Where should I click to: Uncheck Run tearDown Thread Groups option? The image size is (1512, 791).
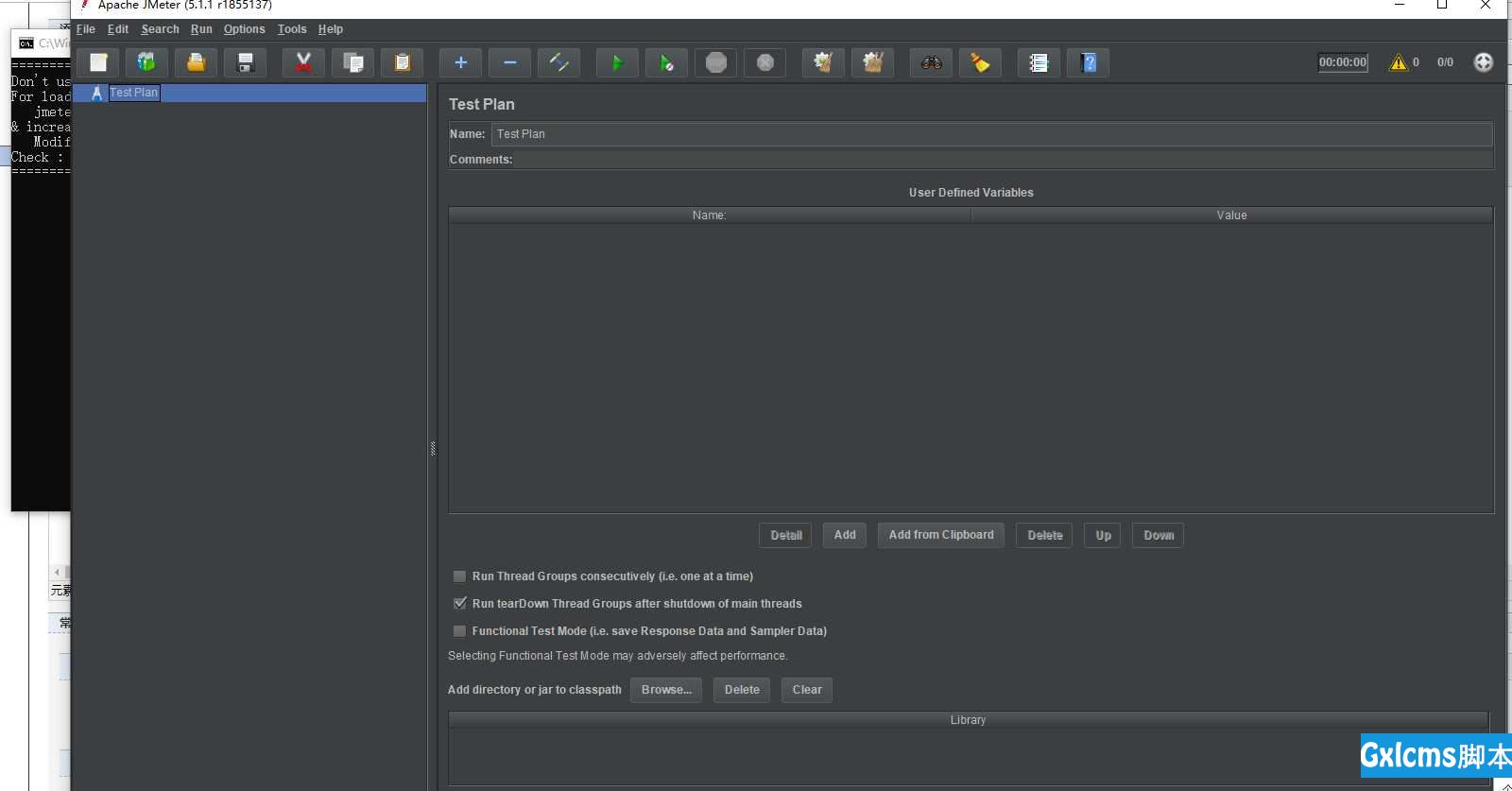click(x=459, y=604)
